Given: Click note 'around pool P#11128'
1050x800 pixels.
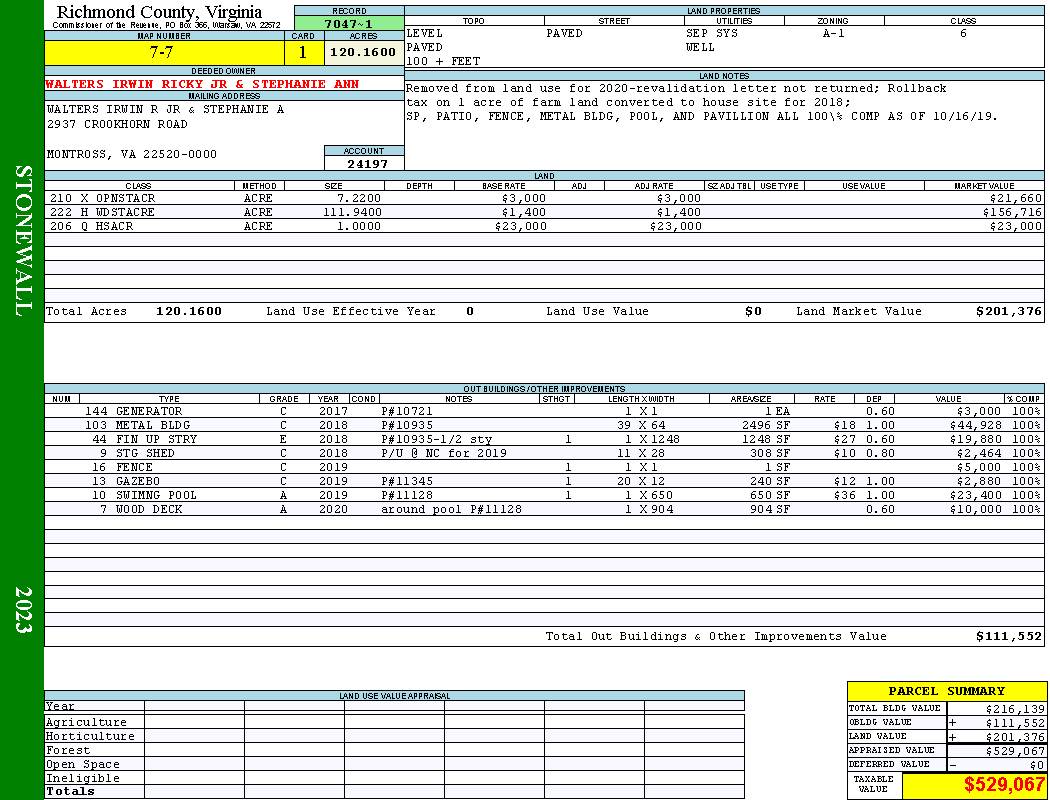Looking at the screenshot, I should pyautogui.click(x=451, y=509).
